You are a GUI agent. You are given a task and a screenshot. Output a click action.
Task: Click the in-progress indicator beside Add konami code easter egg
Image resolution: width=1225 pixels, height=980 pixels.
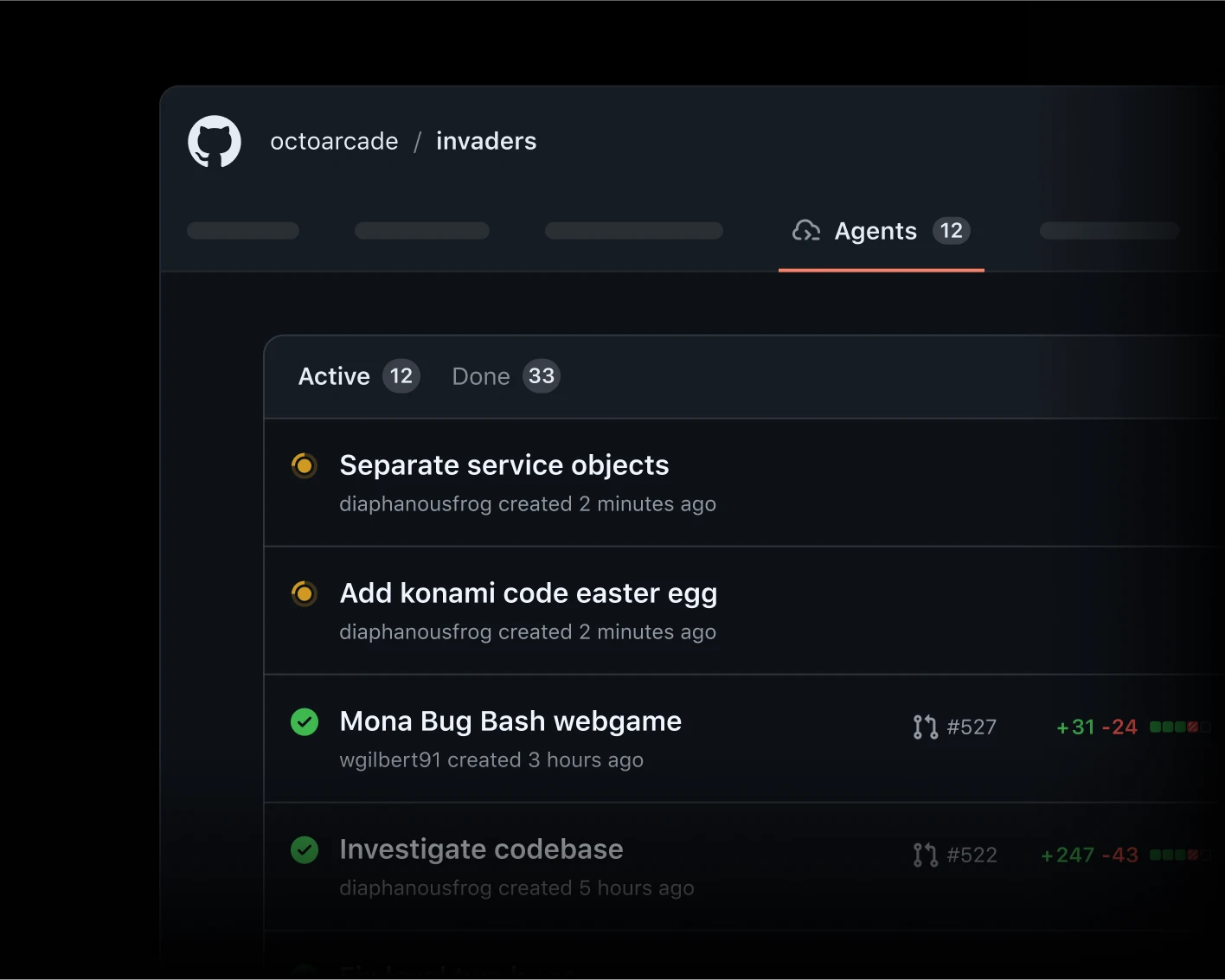tap(304, 593)
